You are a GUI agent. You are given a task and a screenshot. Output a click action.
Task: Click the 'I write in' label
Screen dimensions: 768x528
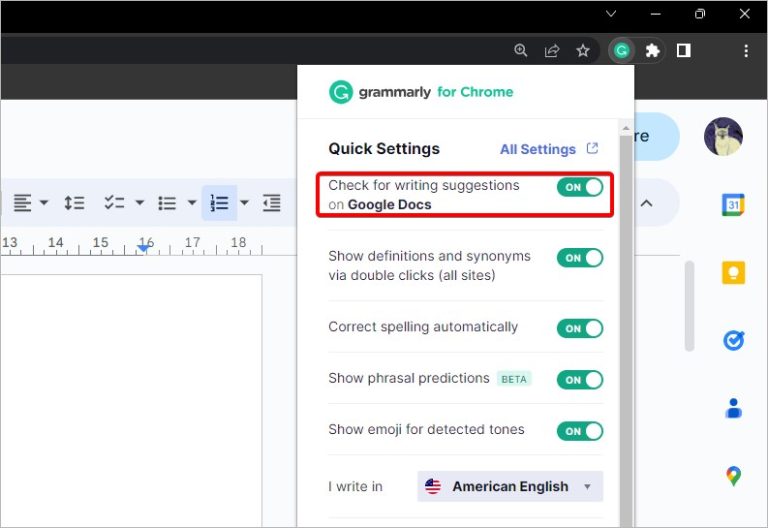pyautogui.click(x=355, y=486)
